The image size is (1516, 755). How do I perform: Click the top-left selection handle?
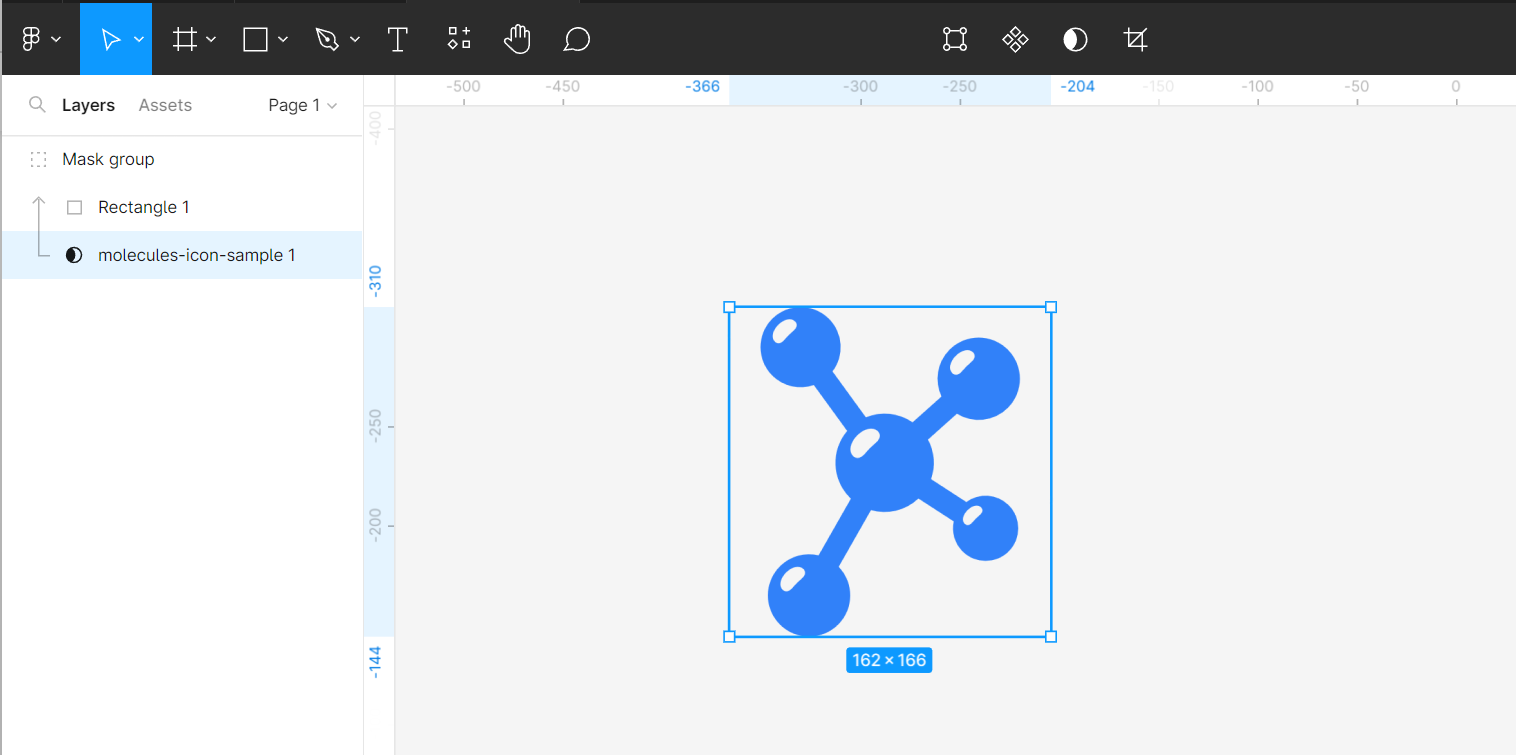pyautogui.click(x=729, y=307)
